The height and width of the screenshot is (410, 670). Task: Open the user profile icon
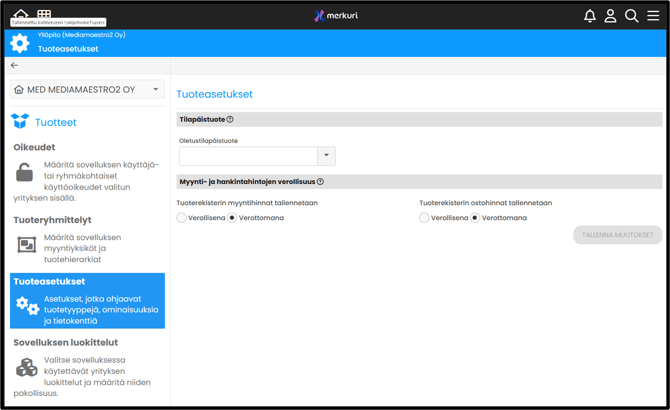[610, 16]
